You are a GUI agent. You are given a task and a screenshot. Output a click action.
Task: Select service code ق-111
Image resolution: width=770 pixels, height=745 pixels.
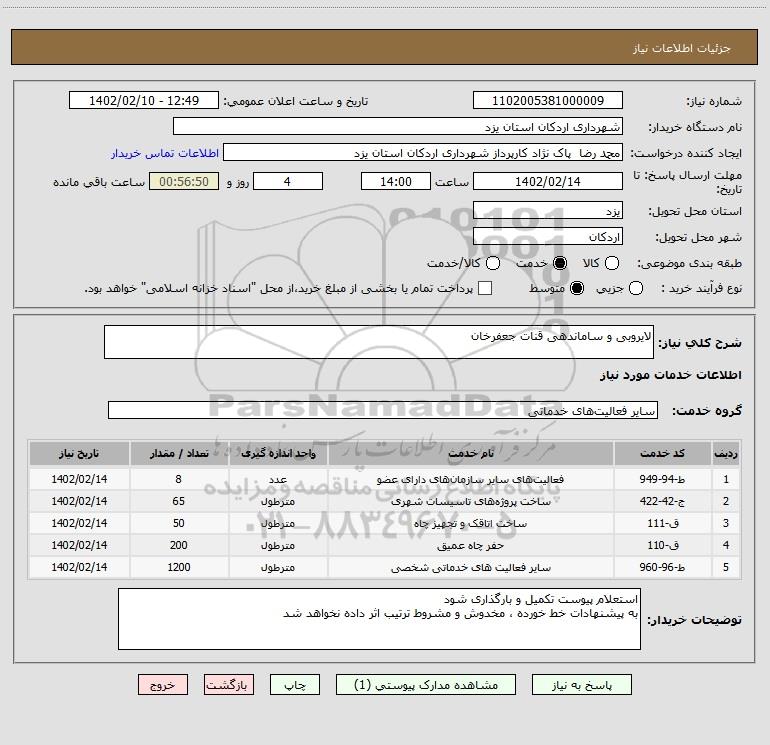662,523
